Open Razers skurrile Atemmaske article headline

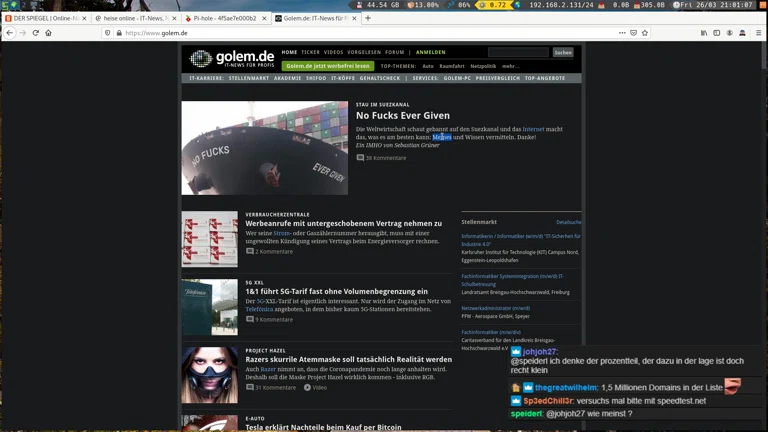(348, 359)
